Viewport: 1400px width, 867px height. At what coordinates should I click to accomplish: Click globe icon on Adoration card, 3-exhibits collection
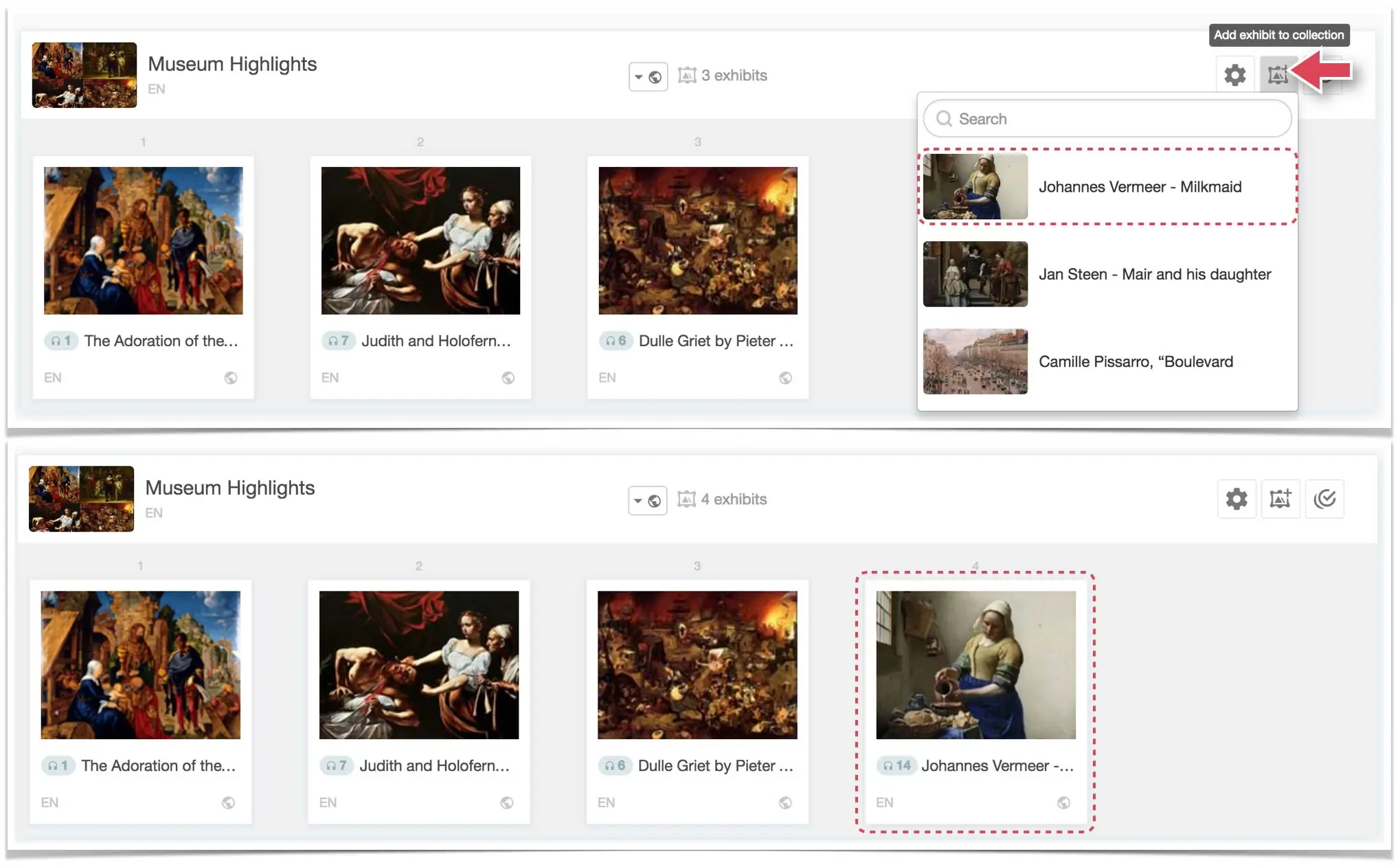point(231,378)
